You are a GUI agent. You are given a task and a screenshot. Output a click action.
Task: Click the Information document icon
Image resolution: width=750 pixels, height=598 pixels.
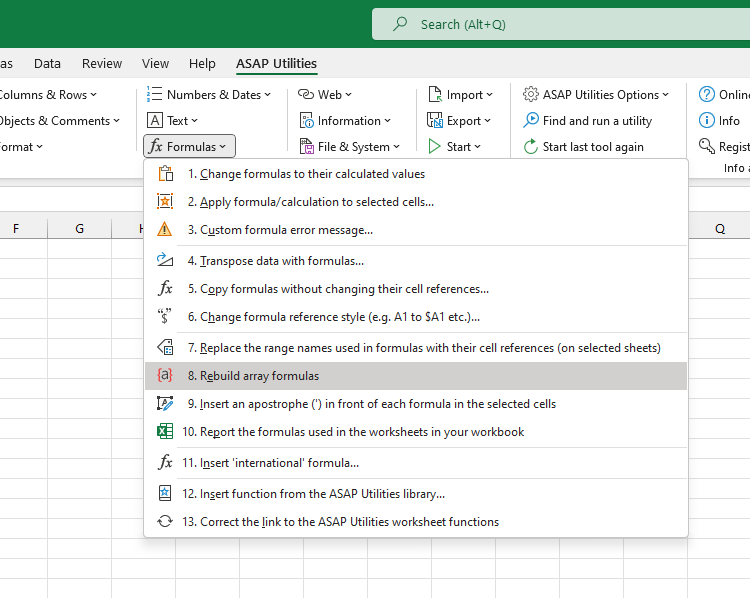click(306, 121)
